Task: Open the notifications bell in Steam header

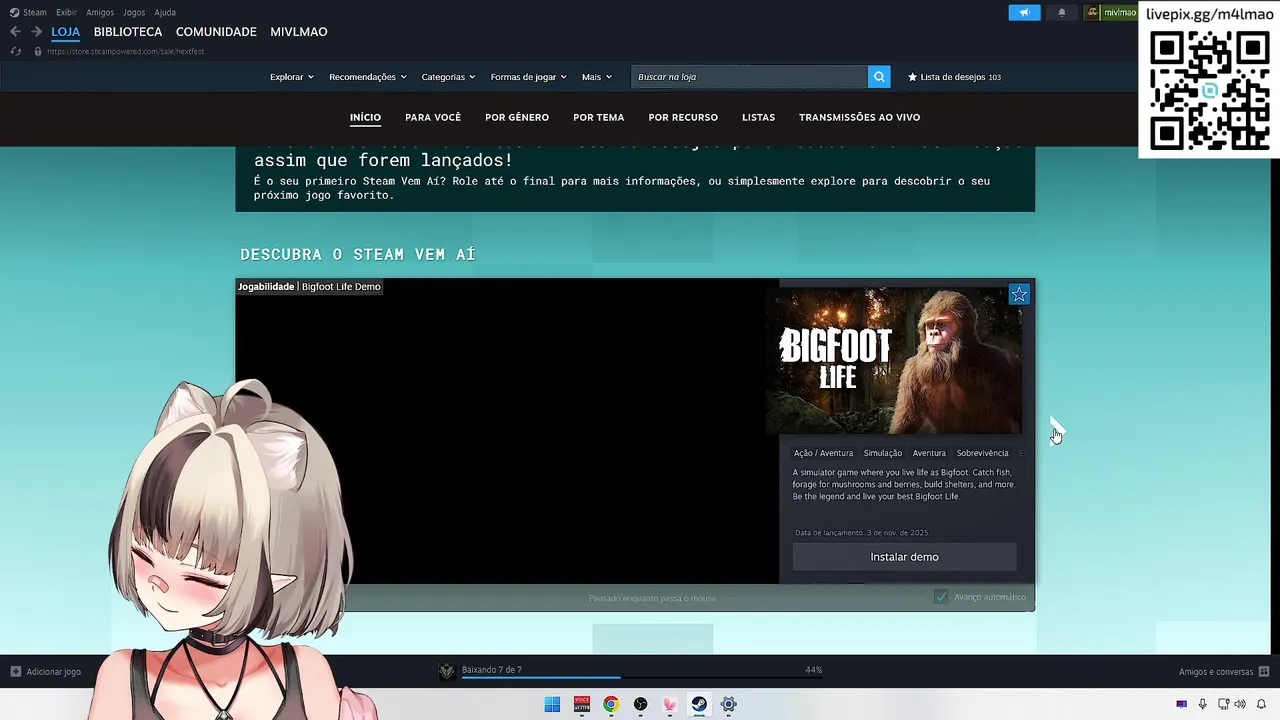Action: pyautogui.click(x=1062, y=13)
